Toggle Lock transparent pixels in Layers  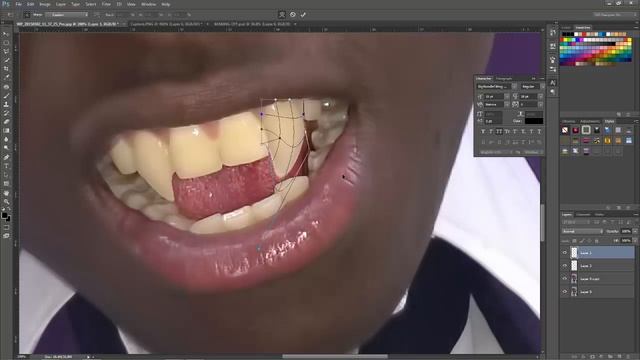pos(574,241)
